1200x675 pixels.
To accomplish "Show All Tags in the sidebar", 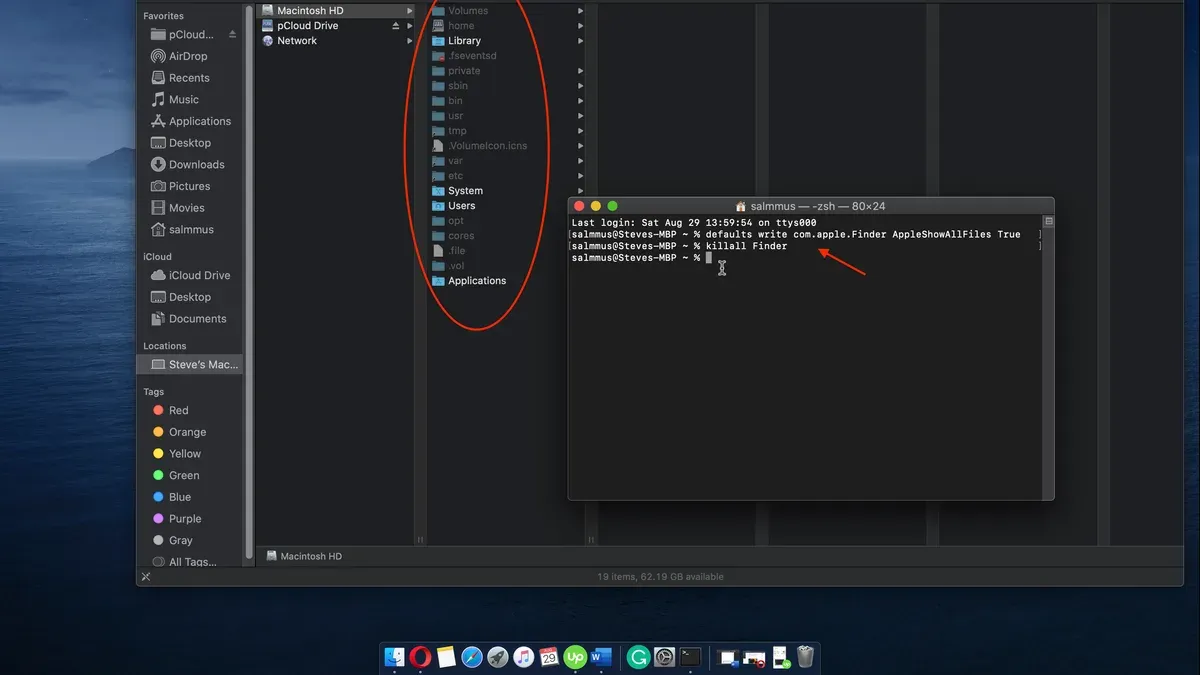I will click(x=184, y=562).
